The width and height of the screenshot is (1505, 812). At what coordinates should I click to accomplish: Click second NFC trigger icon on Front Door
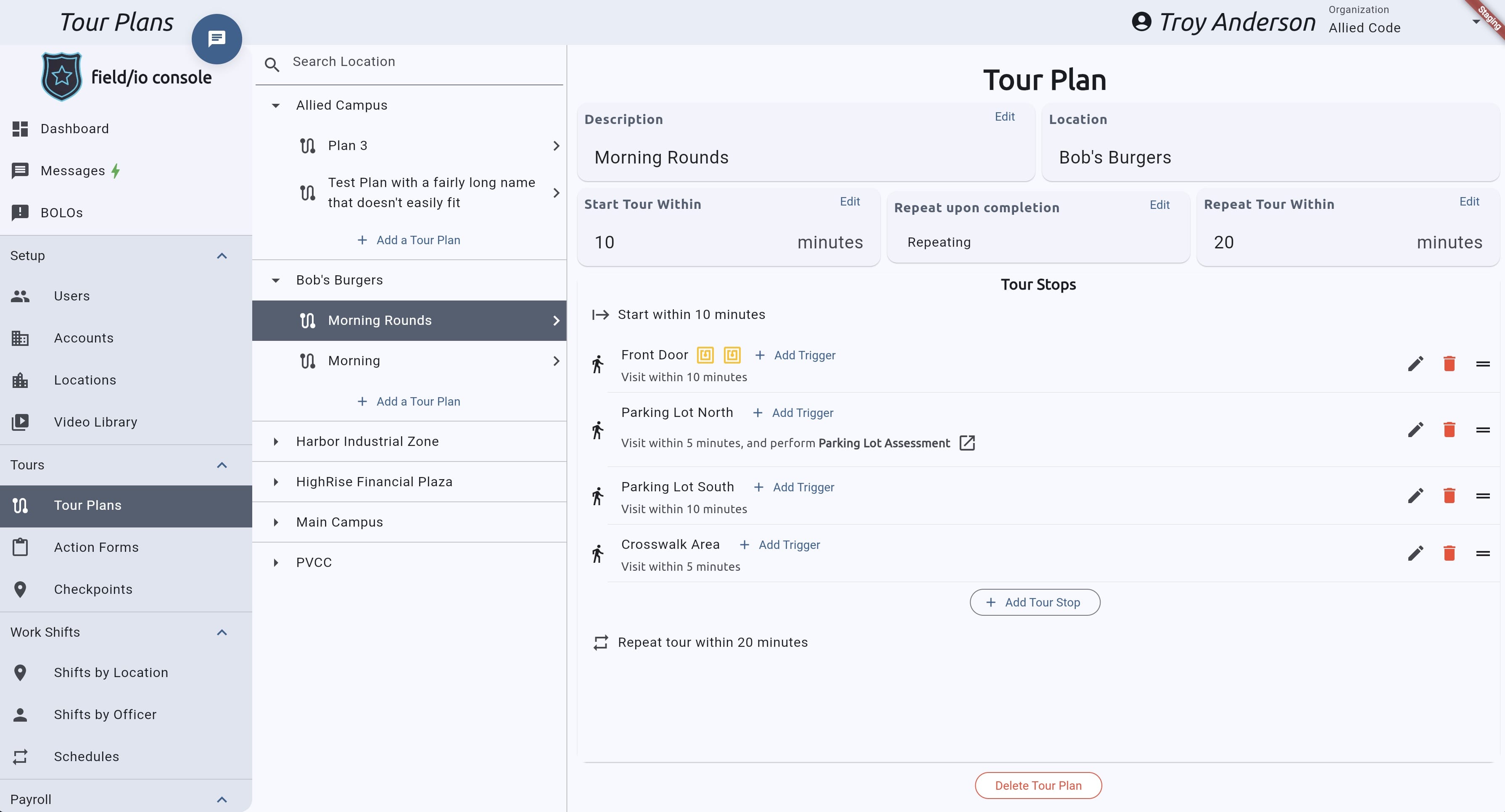coord(732,355)
